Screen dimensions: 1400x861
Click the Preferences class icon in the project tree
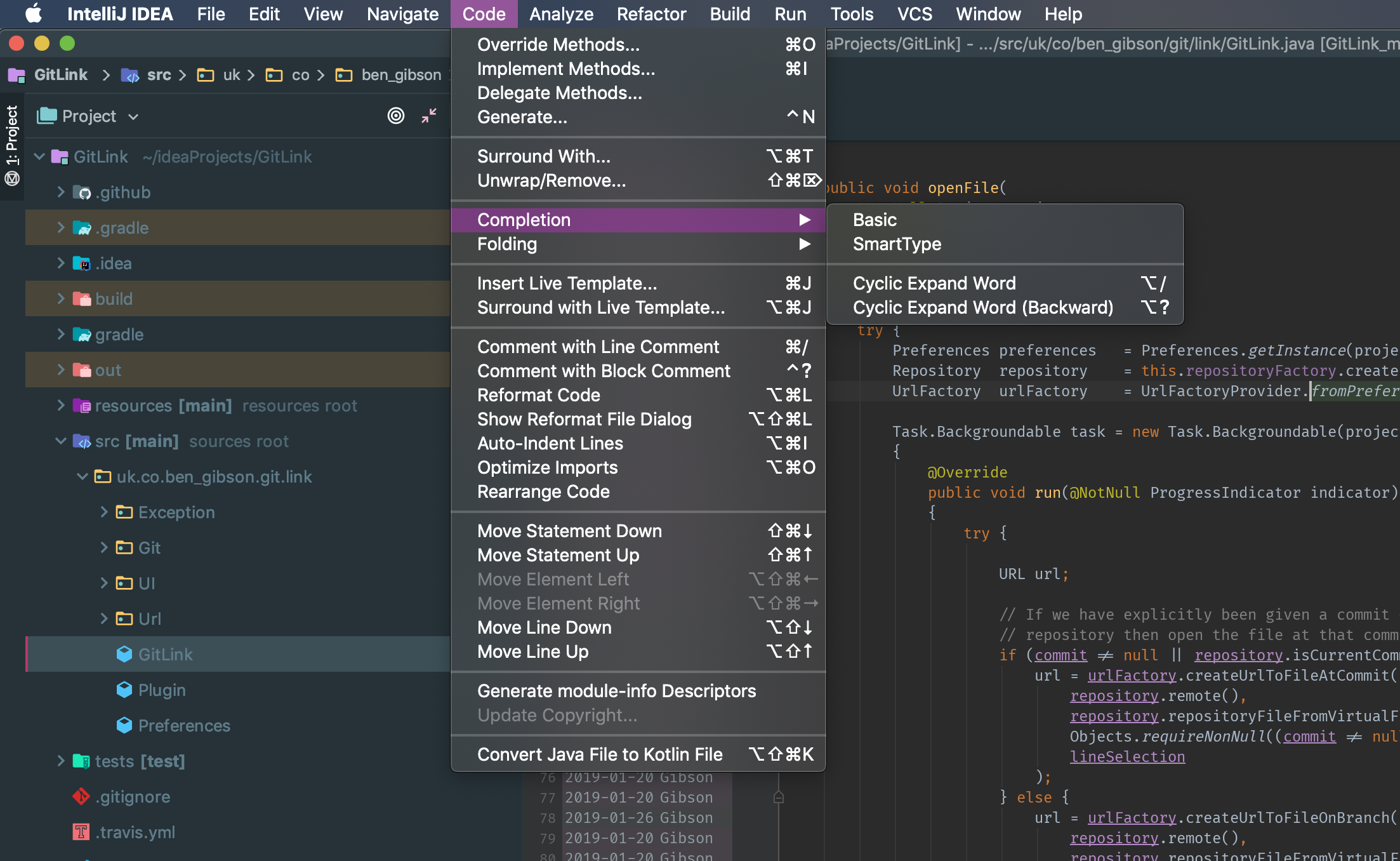124,725
